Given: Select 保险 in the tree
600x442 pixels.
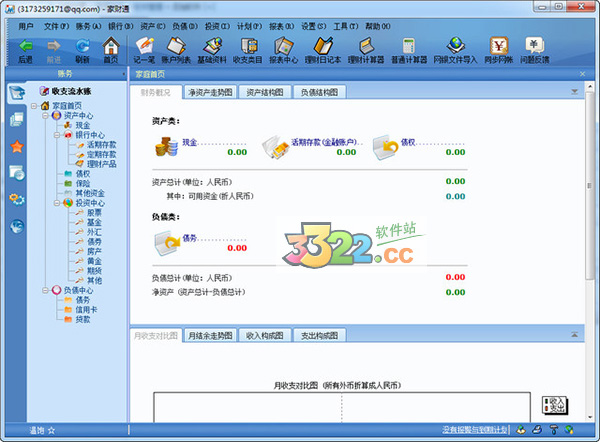Looking at the screenshot, I should 83,183.
